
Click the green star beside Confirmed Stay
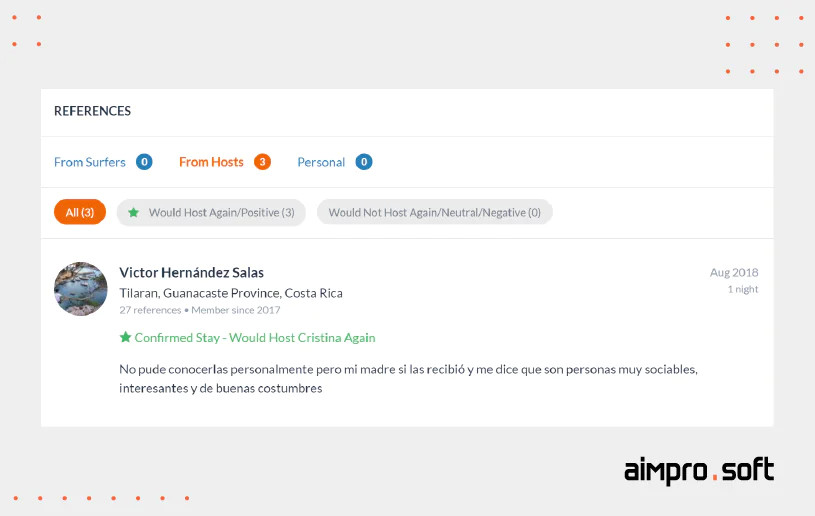125,337
